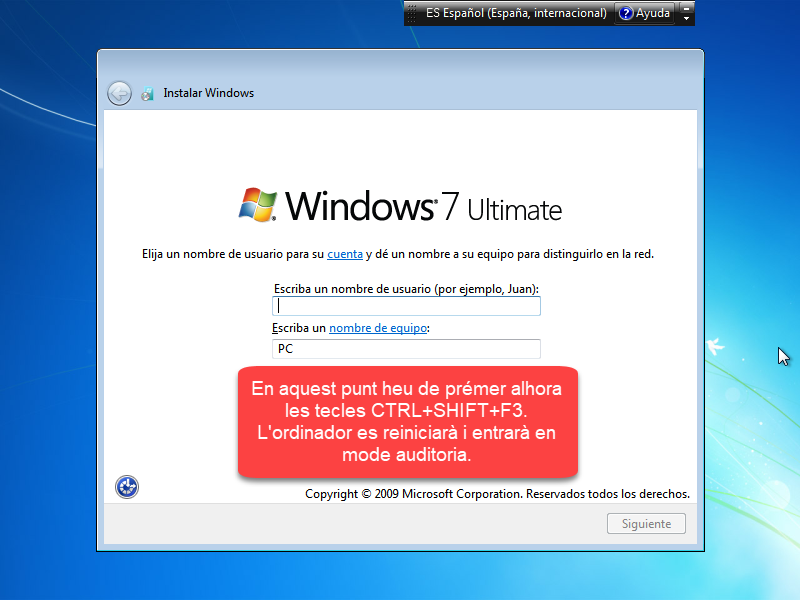Viewport: 800px width, 600px height.
Task: Click the back arrow button in Instalar Windows
Action: click(119, 93)
